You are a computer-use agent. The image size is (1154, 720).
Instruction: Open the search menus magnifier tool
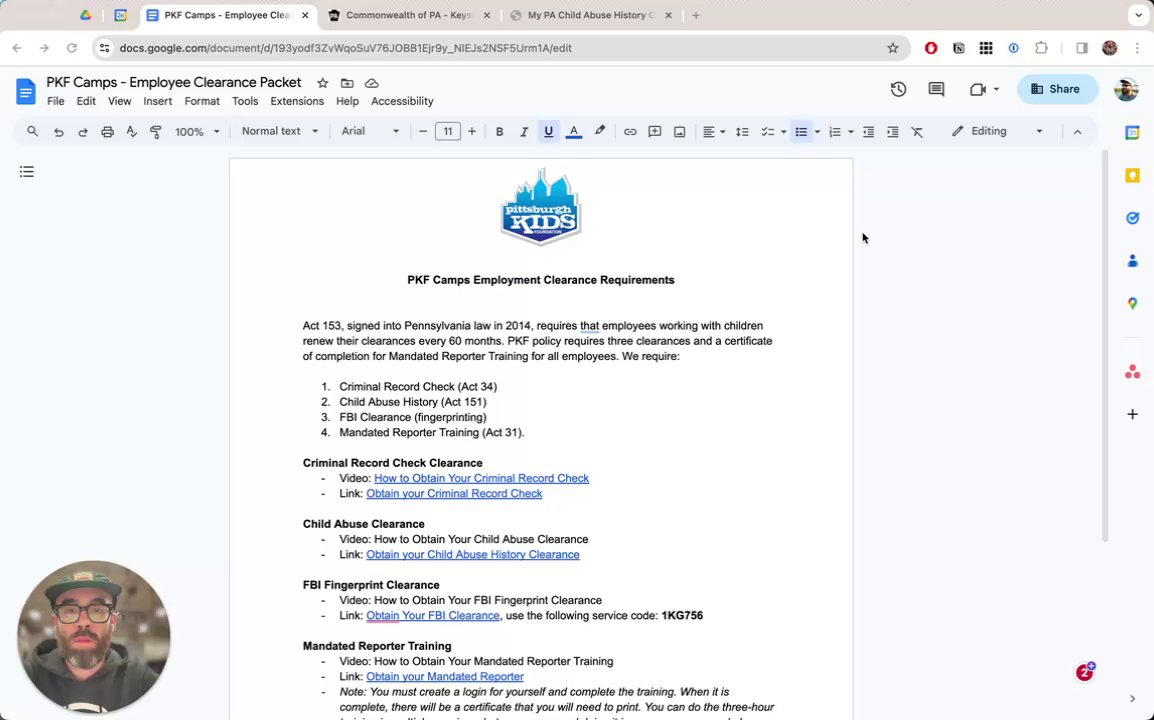coord(32,132)
